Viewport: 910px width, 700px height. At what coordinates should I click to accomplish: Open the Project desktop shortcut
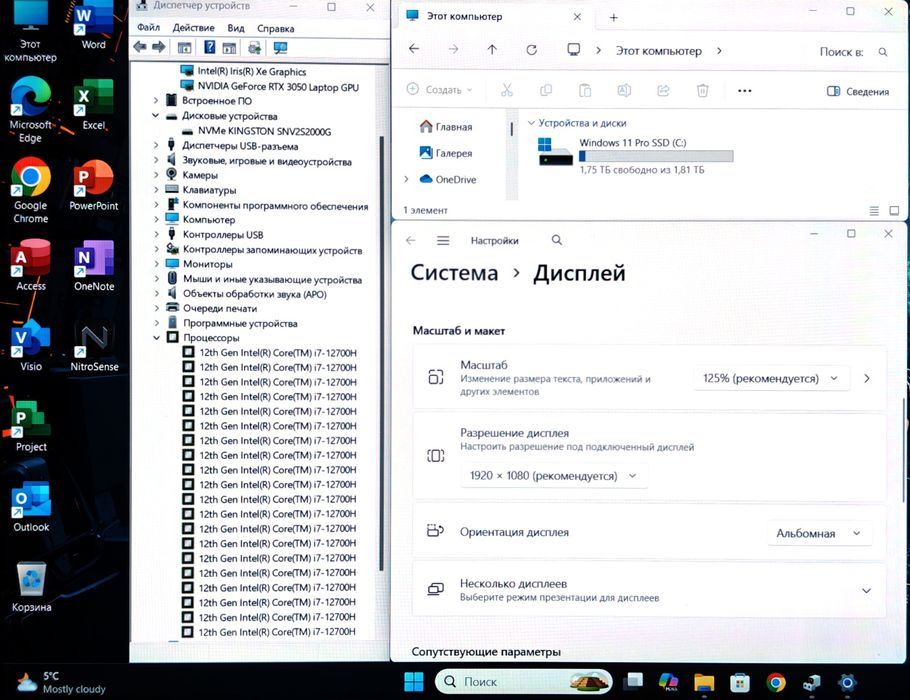(31, 427)
